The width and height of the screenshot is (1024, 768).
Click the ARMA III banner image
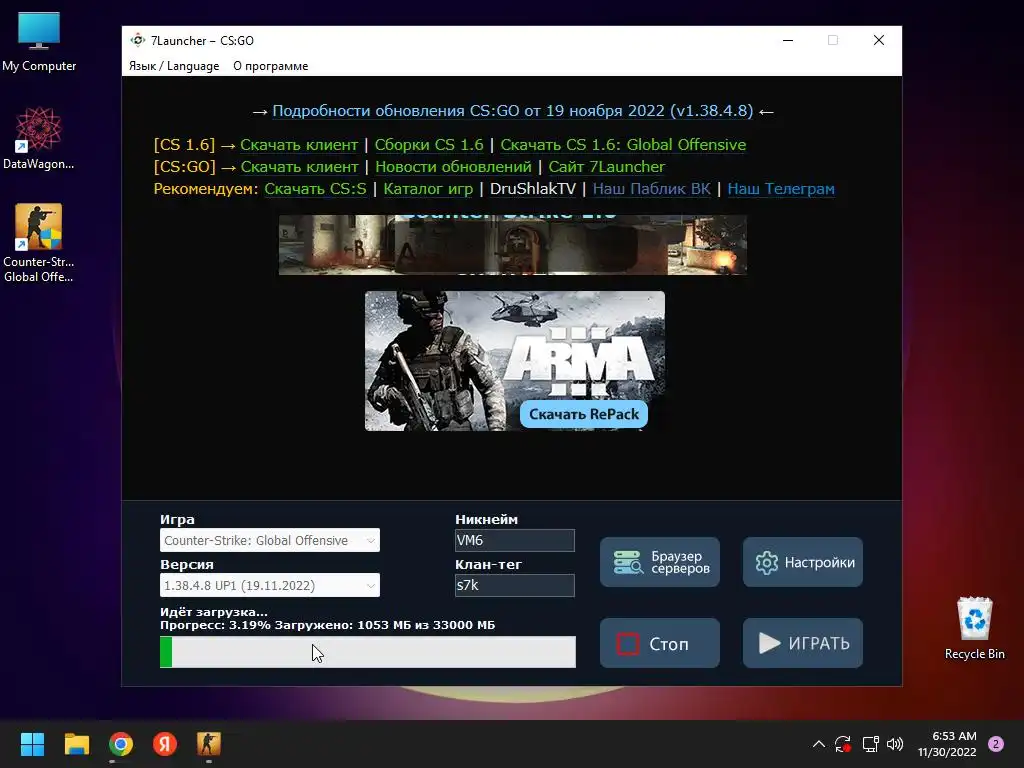coord(515,361)
